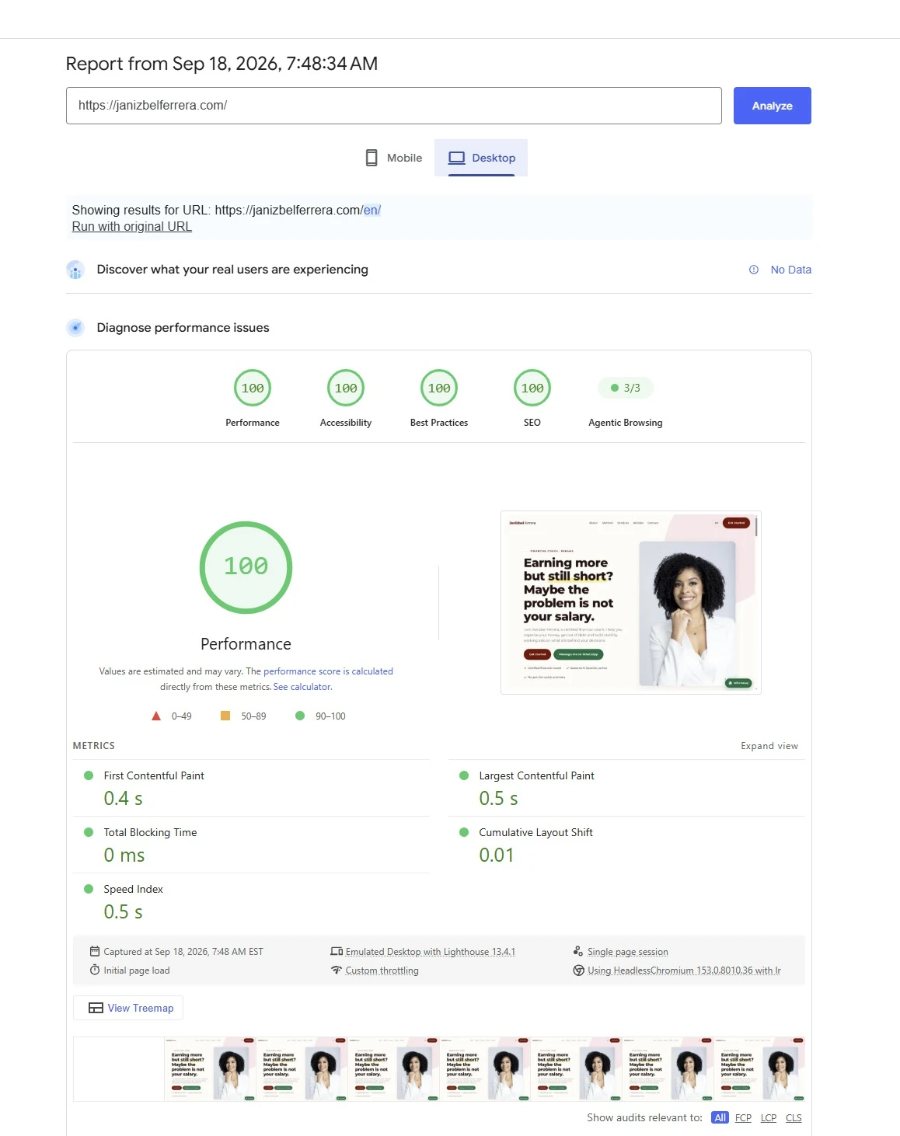Click the Speed Index metric
This screenshot has height=1136, width=900.
coord(251,902)
